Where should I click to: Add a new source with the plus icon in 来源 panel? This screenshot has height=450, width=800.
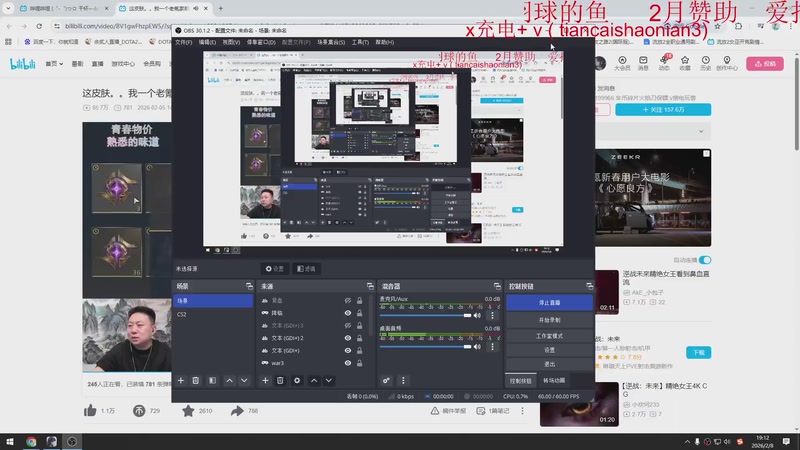coord(265,381)
